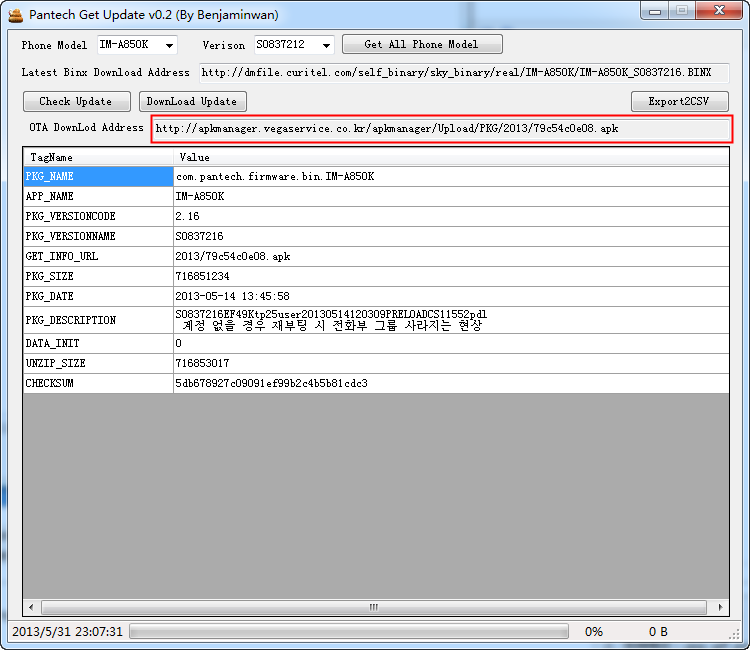Click the 5db678927c09091ef99b2c4b5b81cdc3 checksum value
This screenshot has height=650, width=750.
click(451, 384)
